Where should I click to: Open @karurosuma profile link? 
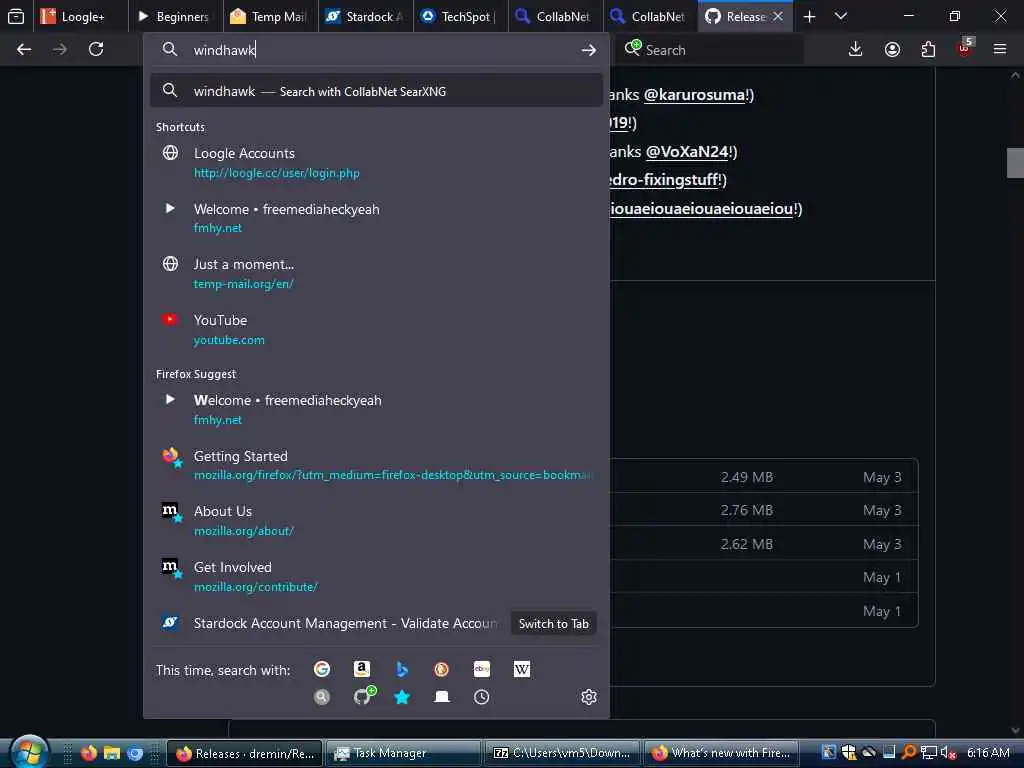click(695, 95)
